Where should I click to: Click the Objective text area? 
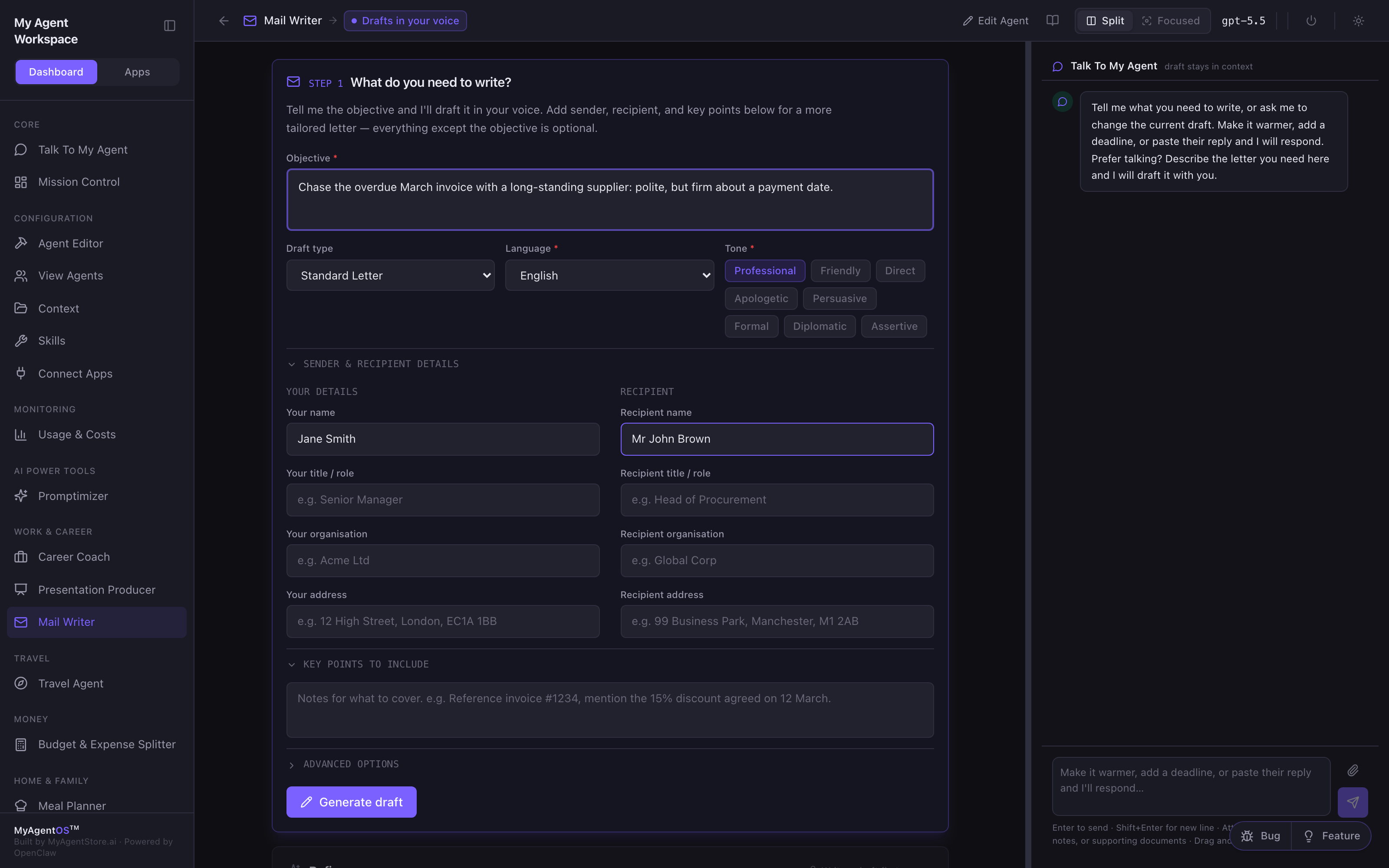609,200
